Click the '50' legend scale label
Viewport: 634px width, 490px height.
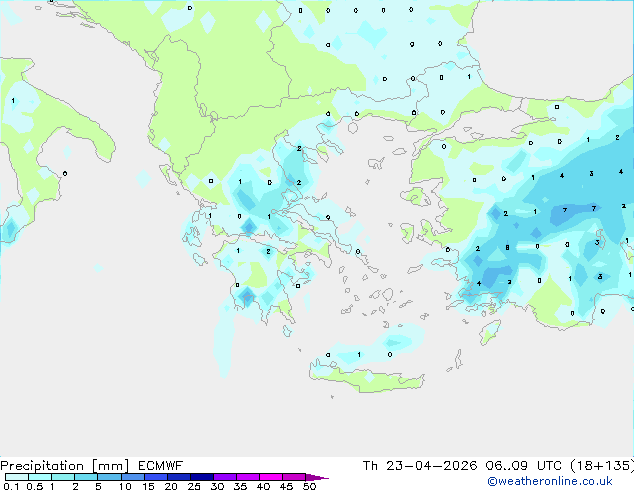pyautogui.click(x=309, y=486)
